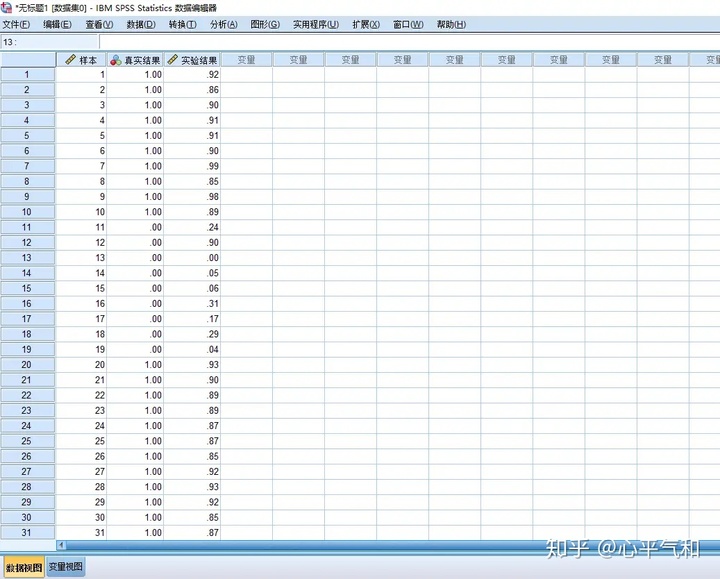This screenshot has width=720, height=579.
Task: Click 实验结果 cell .04 in row 19
Action: pos(192,349)
